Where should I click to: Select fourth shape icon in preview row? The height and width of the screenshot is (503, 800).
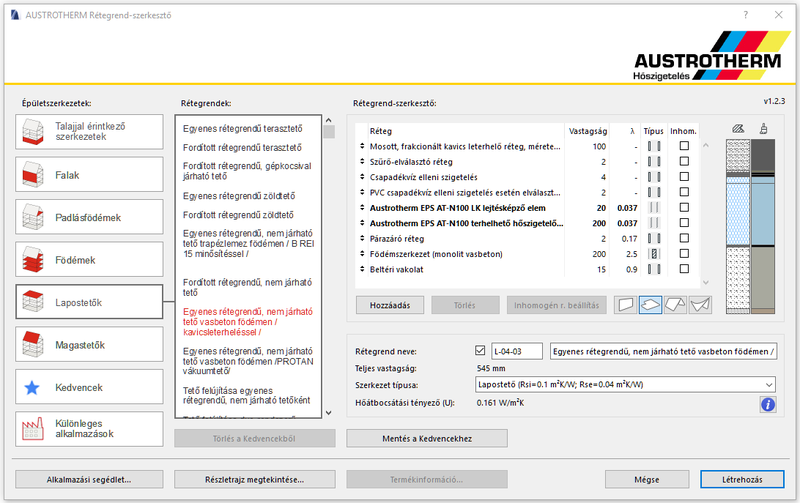[x=700, y=305]
